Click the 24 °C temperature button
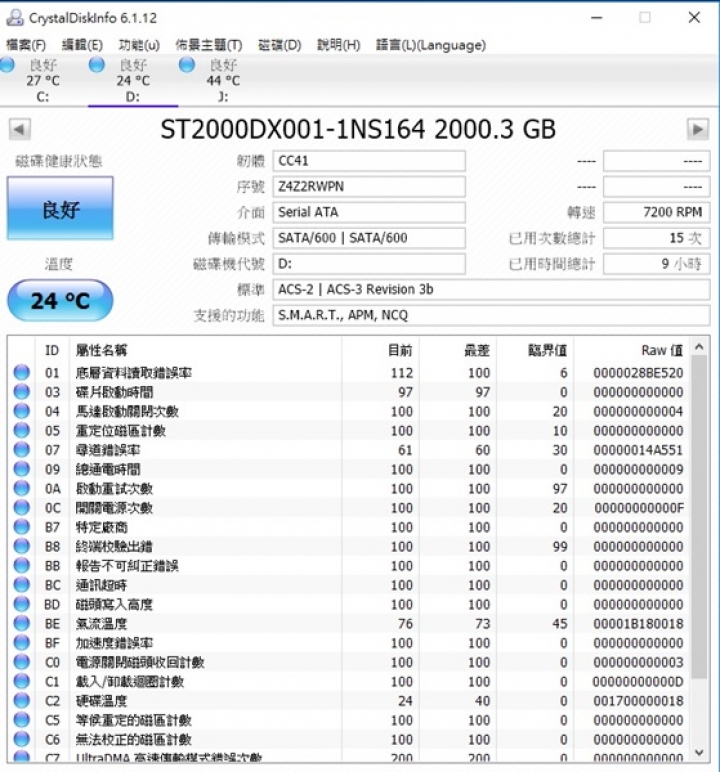 [60, 300]
